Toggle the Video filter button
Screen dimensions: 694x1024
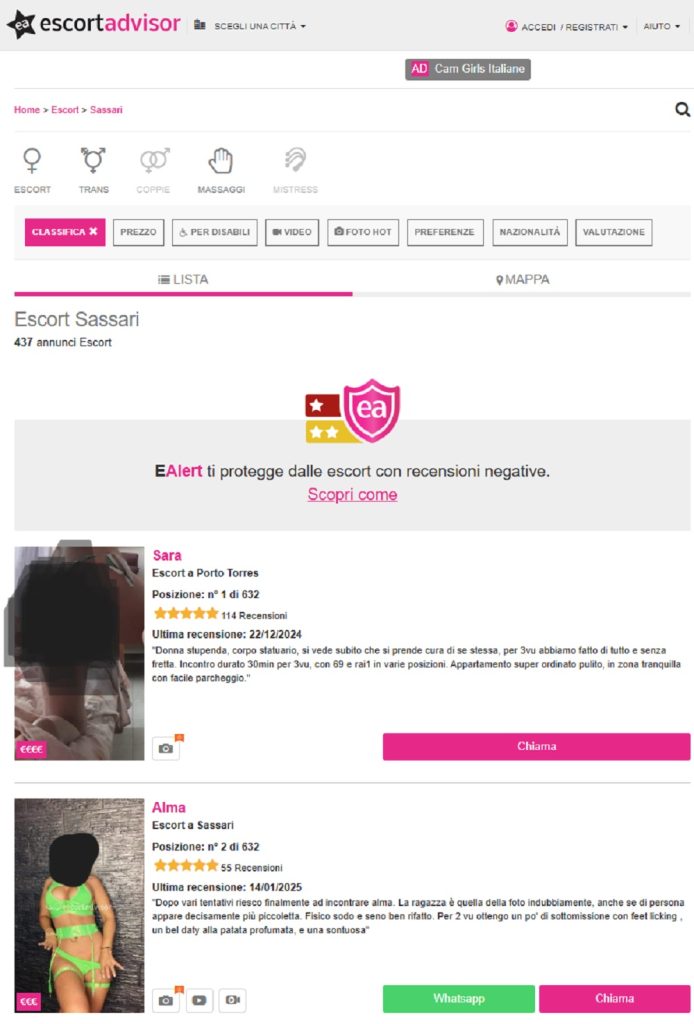292,232
